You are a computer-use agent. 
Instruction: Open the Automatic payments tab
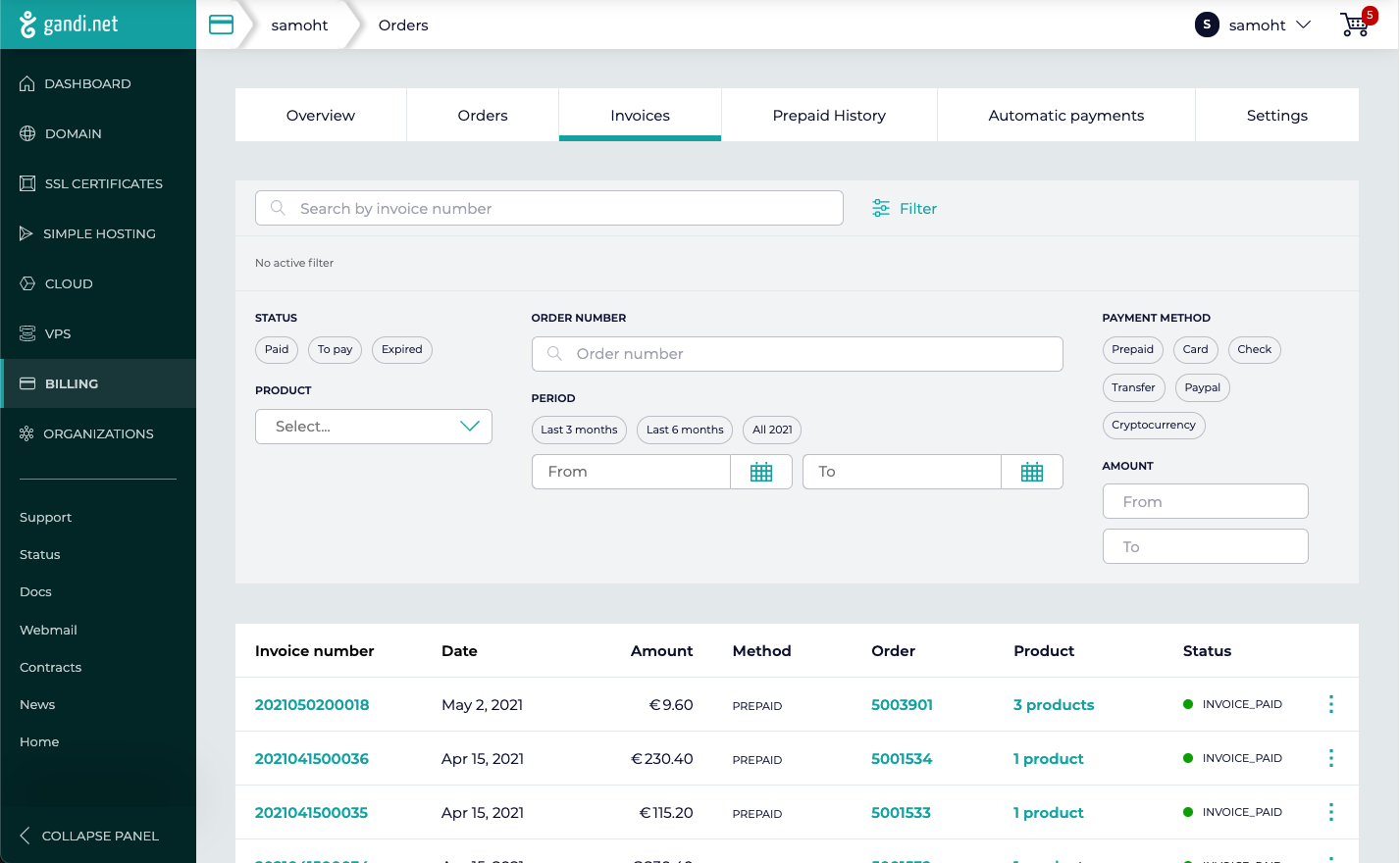pos(1065,115)
